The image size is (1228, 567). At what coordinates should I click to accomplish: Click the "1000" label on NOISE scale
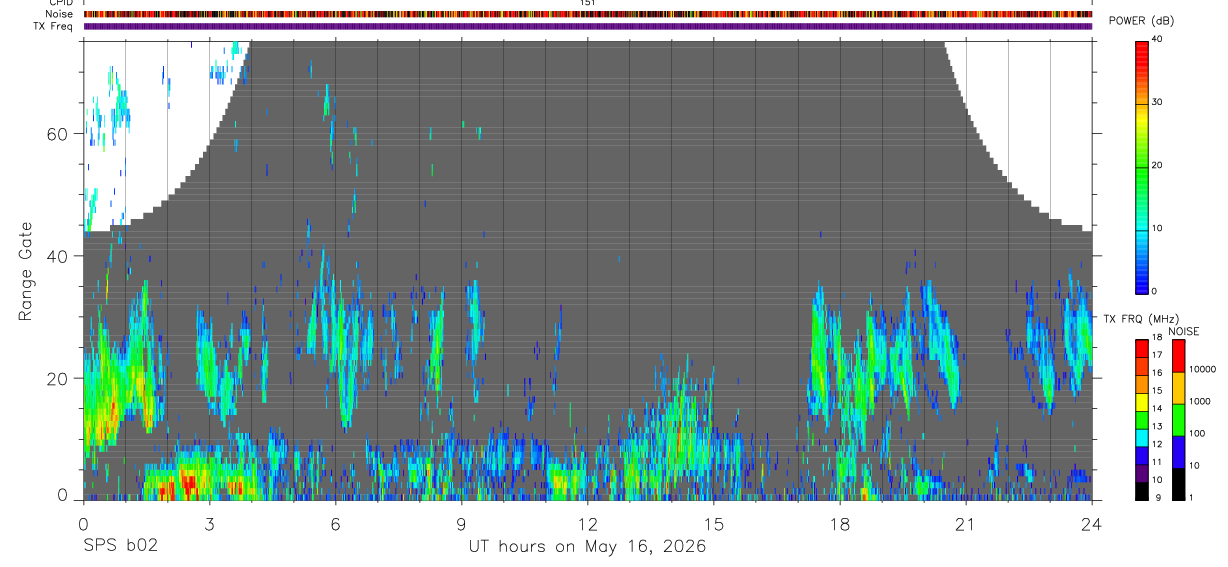click(x=1198, y=401)
